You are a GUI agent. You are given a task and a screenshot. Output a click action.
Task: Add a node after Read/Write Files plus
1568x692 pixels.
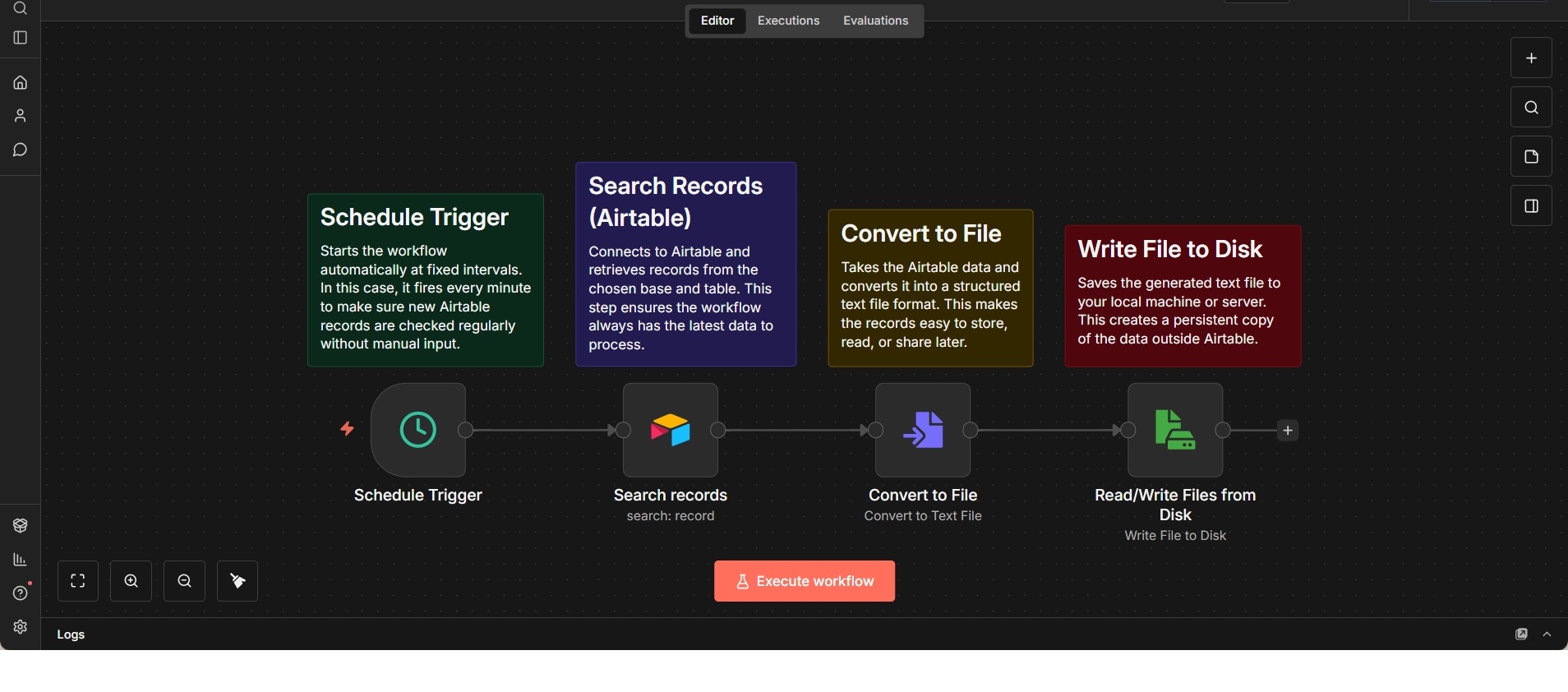click(x=1288, y=431)
